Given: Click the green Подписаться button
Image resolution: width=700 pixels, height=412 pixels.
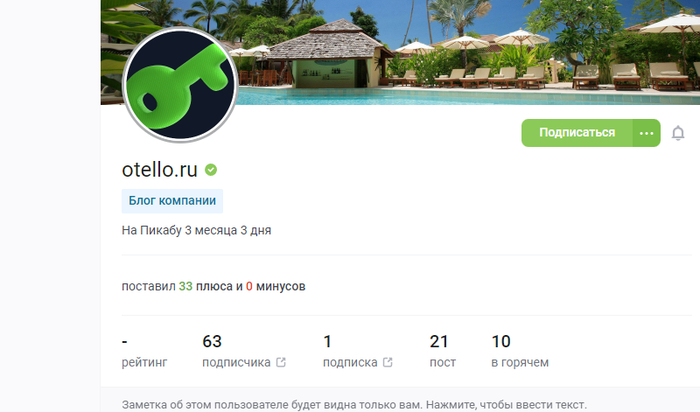Looking at the screenshot, I should (577, 133).
